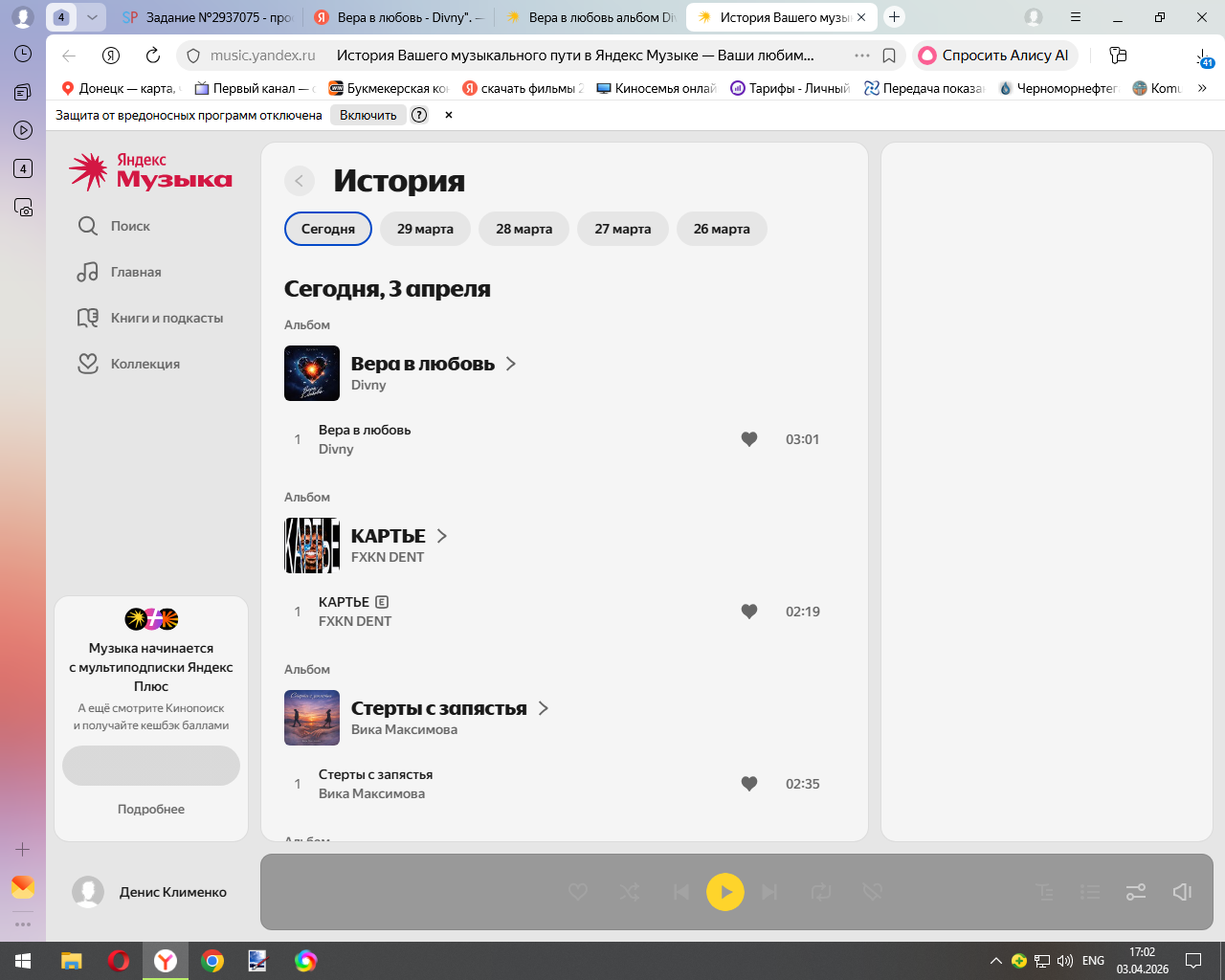Switch to 27 марта history tab
This screenshot has height=980, width=1225.
(623, 229)
